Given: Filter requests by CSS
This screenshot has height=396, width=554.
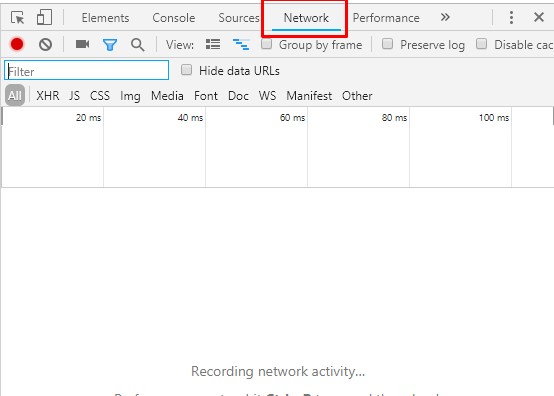Looking at the screenshot, I should click(x=100, y=96).
